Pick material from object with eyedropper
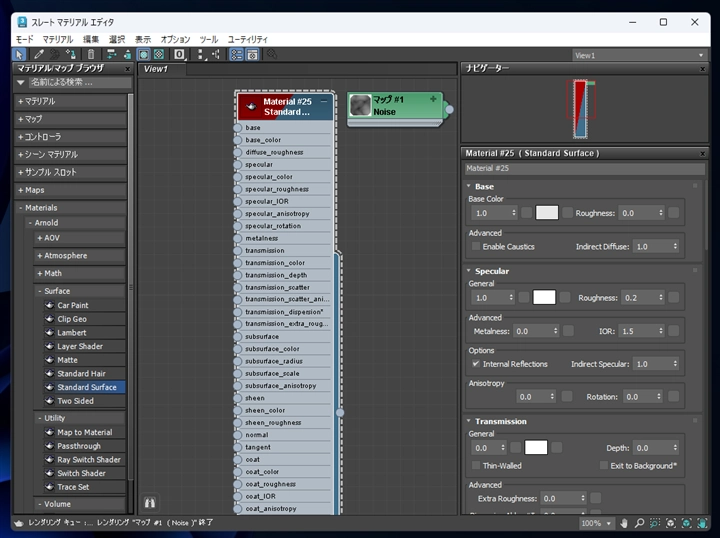Screen dimensions: 720x538 [39, 55]
